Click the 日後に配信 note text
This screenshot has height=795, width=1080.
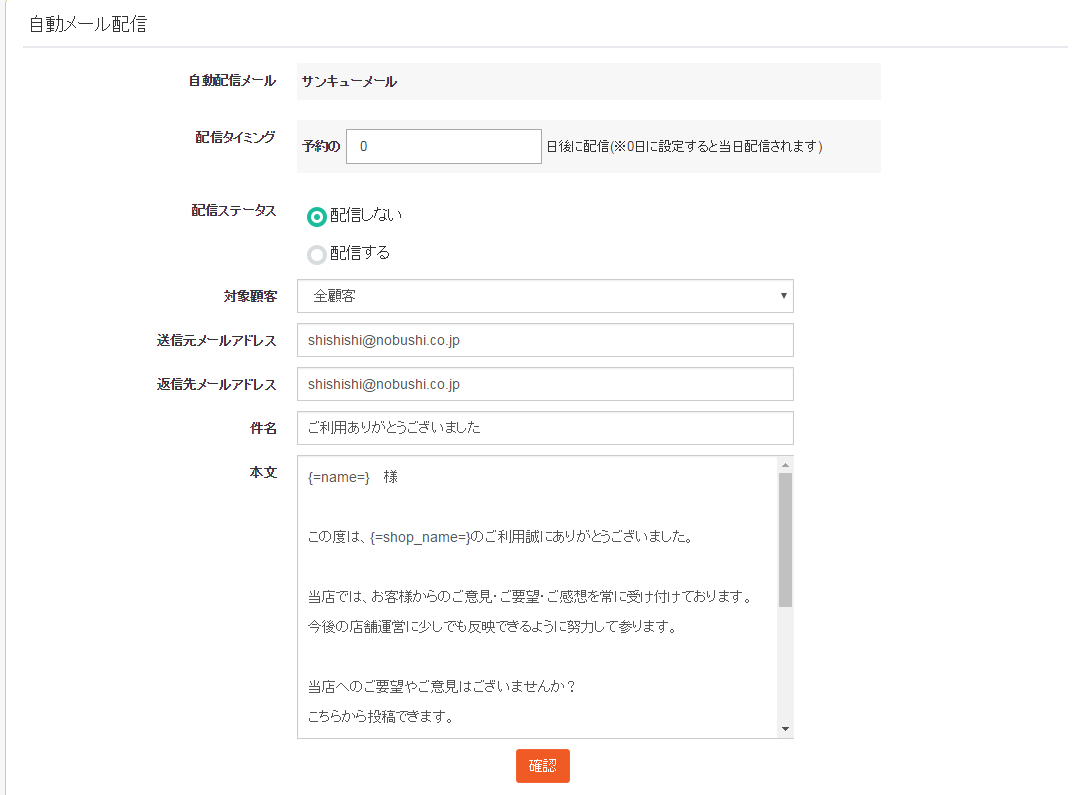click(x=685, y=146)
